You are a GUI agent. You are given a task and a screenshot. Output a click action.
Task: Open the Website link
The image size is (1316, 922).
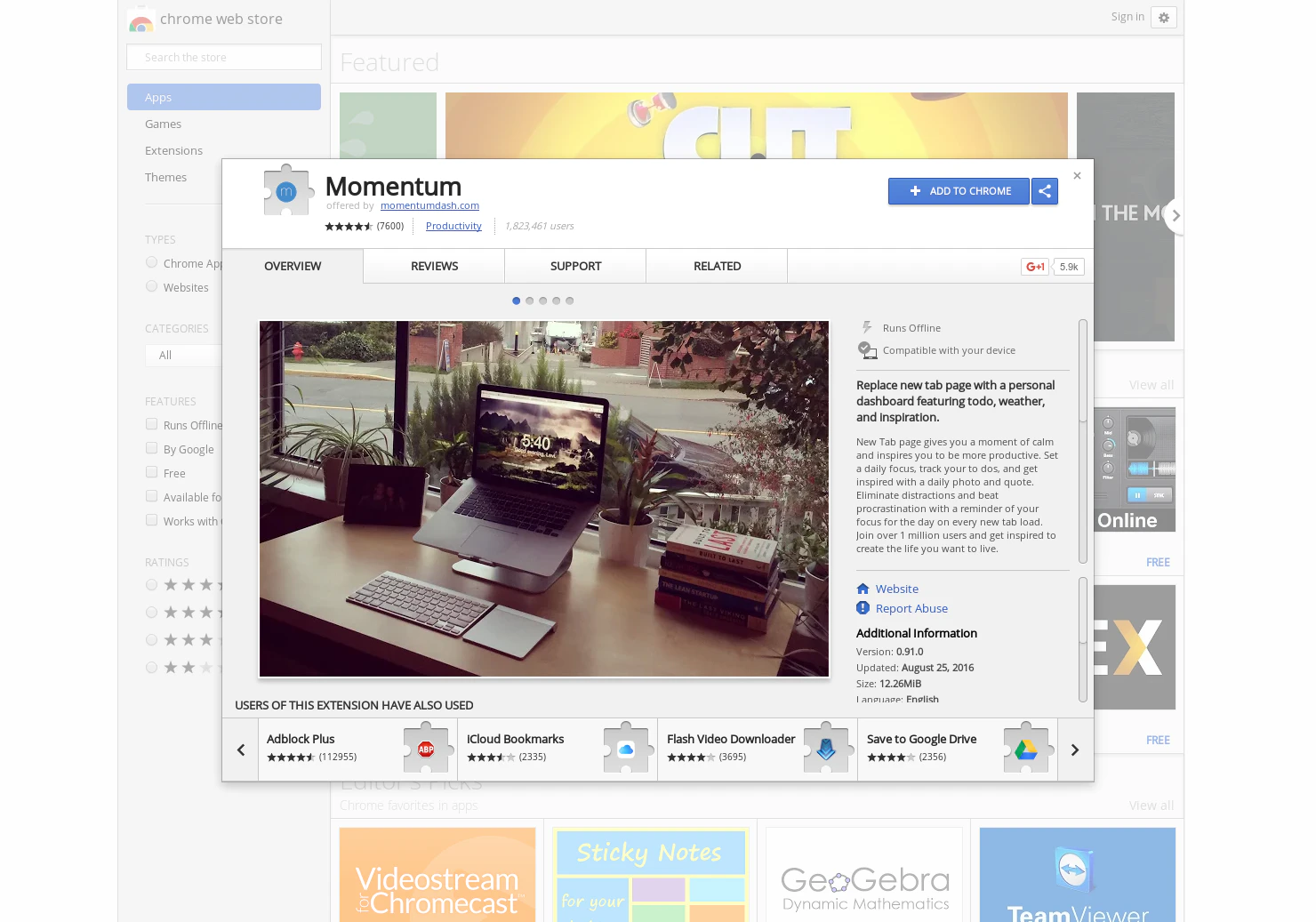coord(897,589)
